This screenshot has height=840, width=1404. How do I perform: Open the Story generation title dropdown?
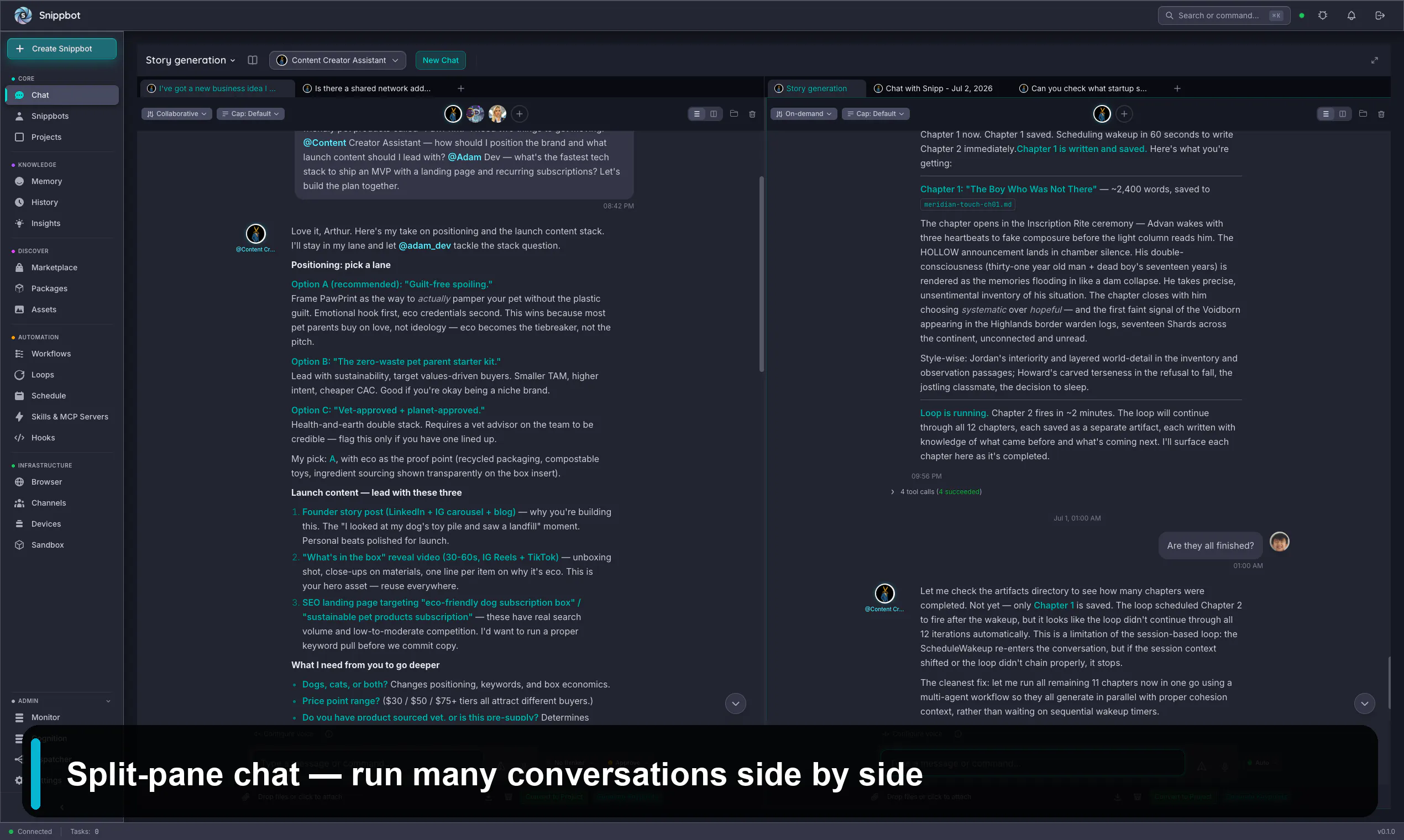pyautogui.click(x=190, y=60)
